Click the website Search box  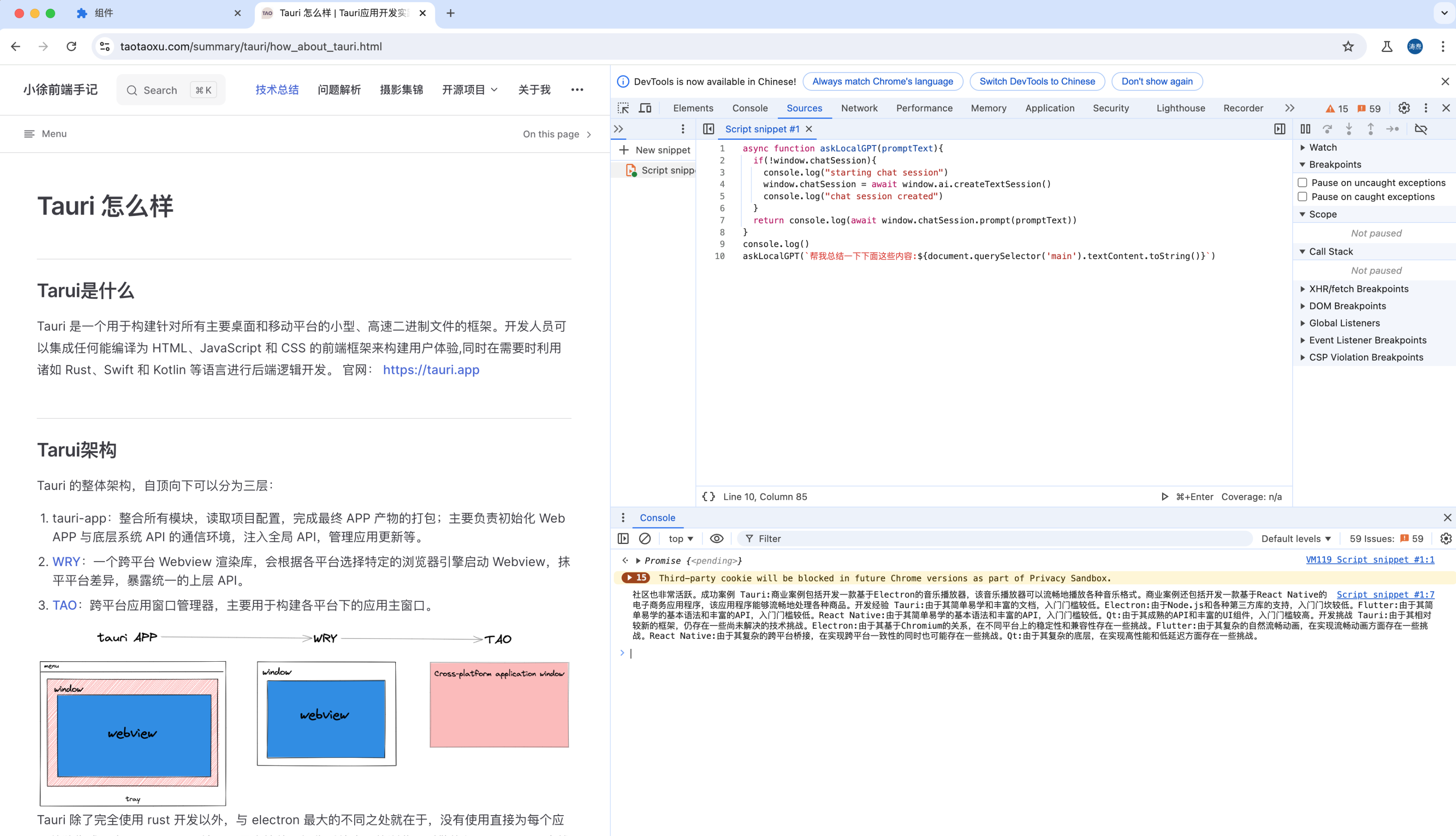point(171,90)
